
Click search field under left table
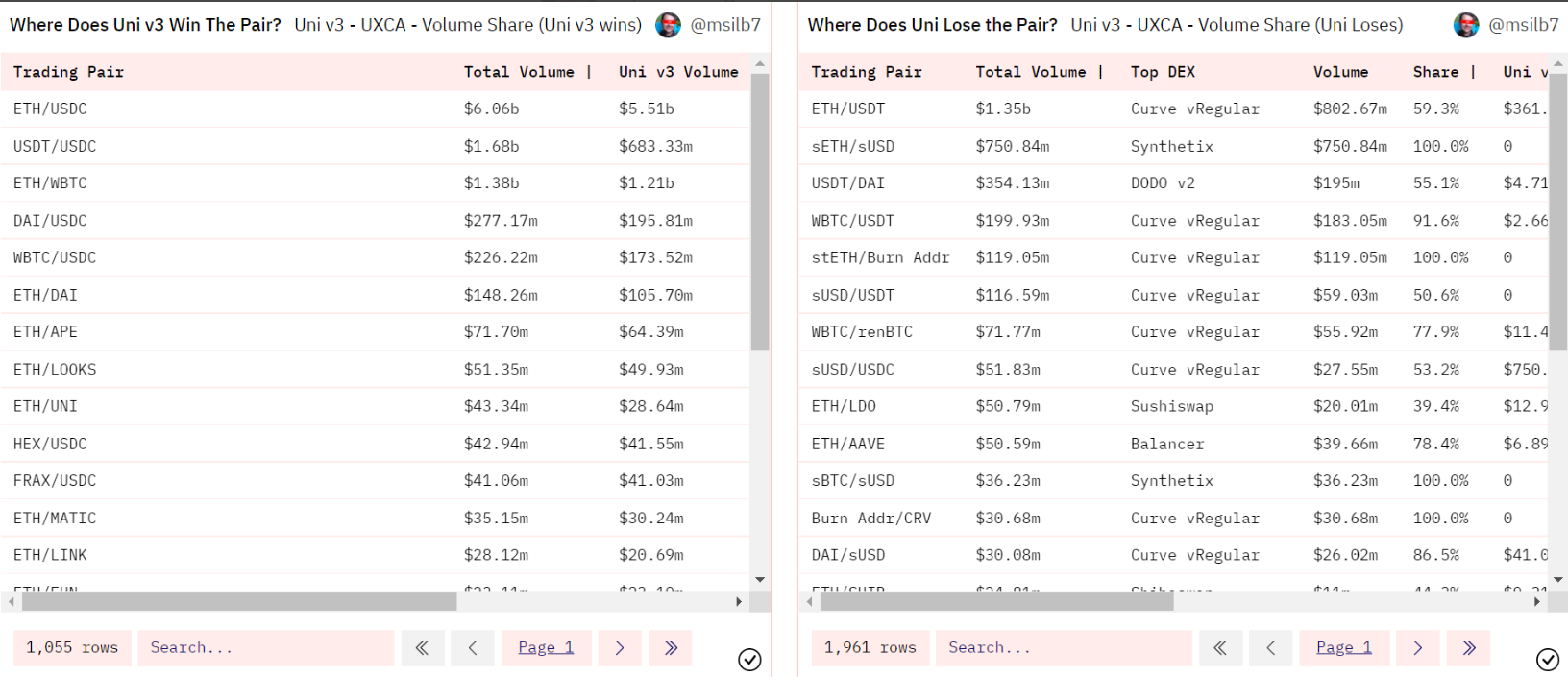(x=265, y=648)
